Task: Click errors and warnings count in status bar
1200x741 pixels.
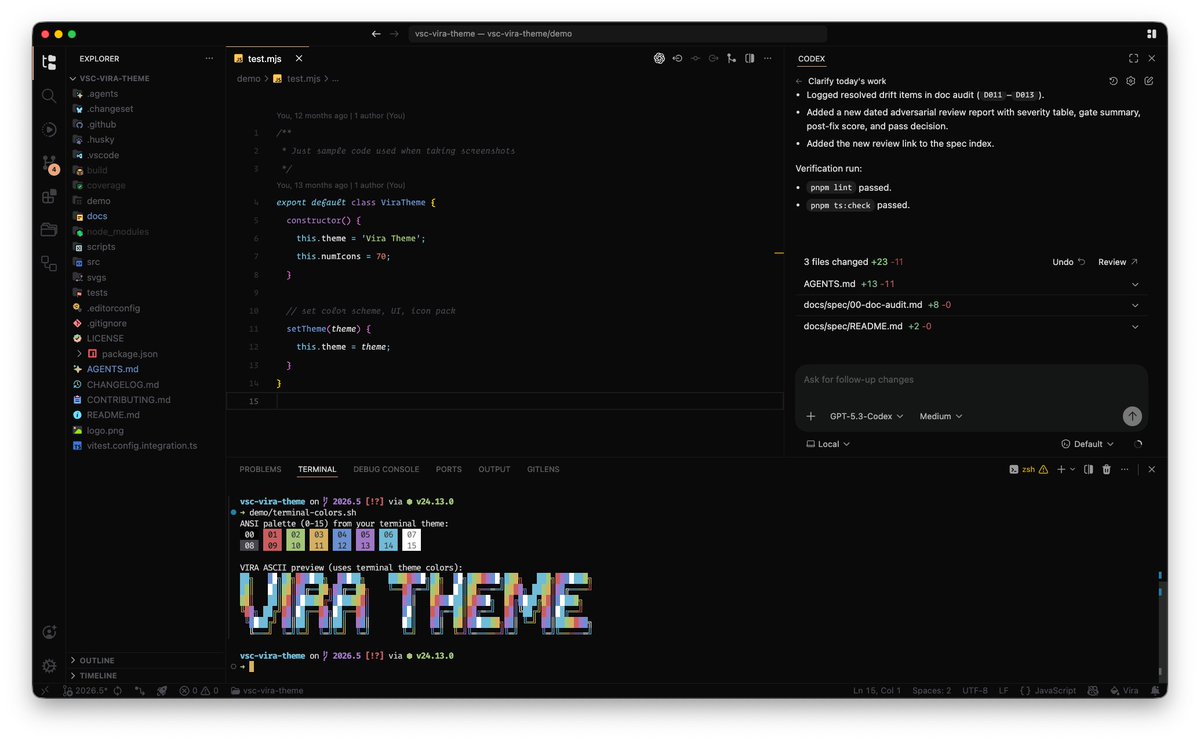Action: pos(201,691)
